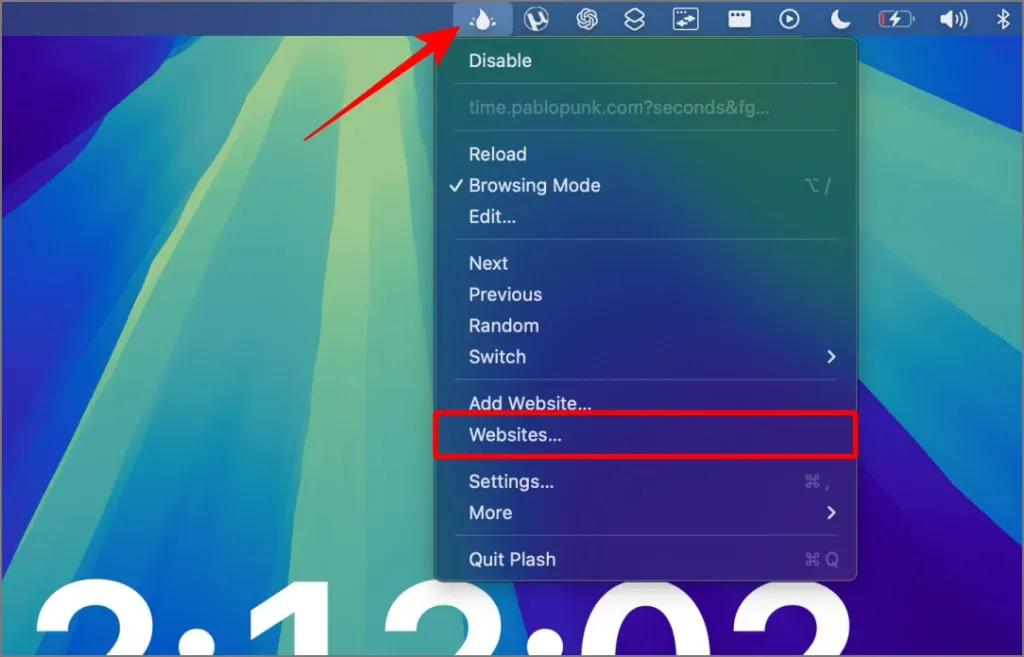Open the sound volume icon

coord(953,19)
